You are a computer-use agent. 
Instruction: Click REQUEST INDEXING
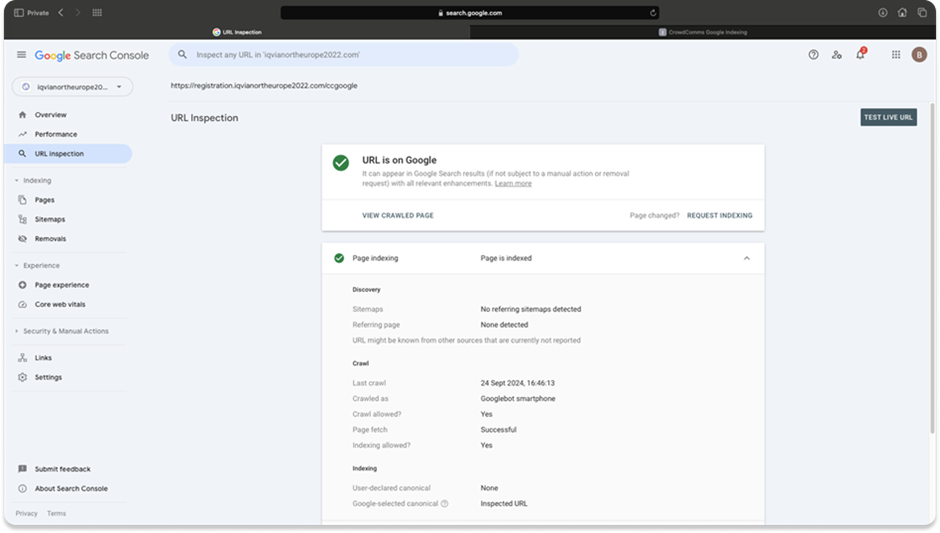(x=719, y=215)
